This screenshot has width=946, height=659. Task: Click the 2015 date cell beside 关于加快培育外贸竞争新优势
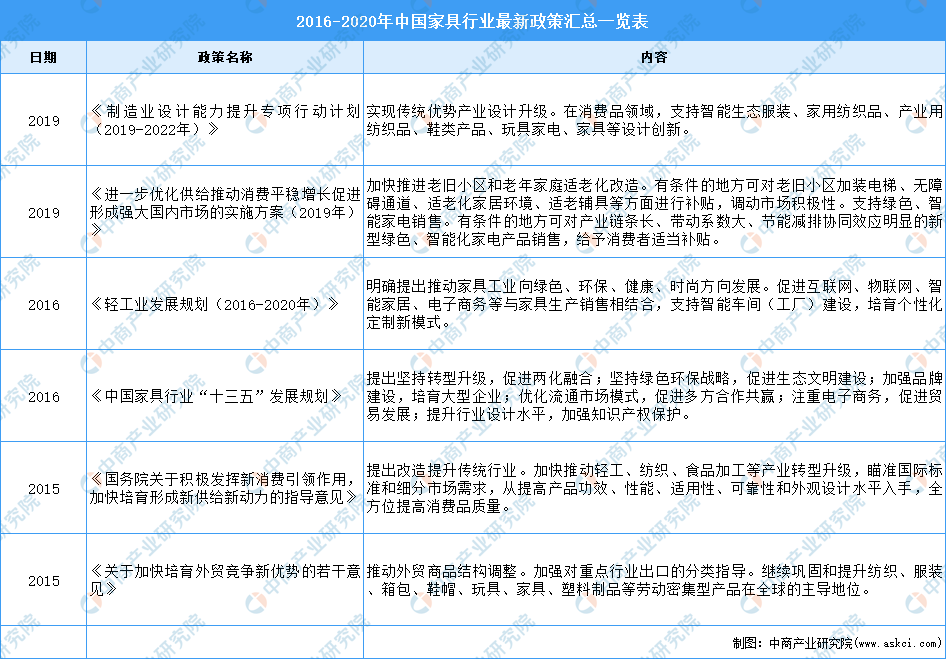click(x=43, y=580)
